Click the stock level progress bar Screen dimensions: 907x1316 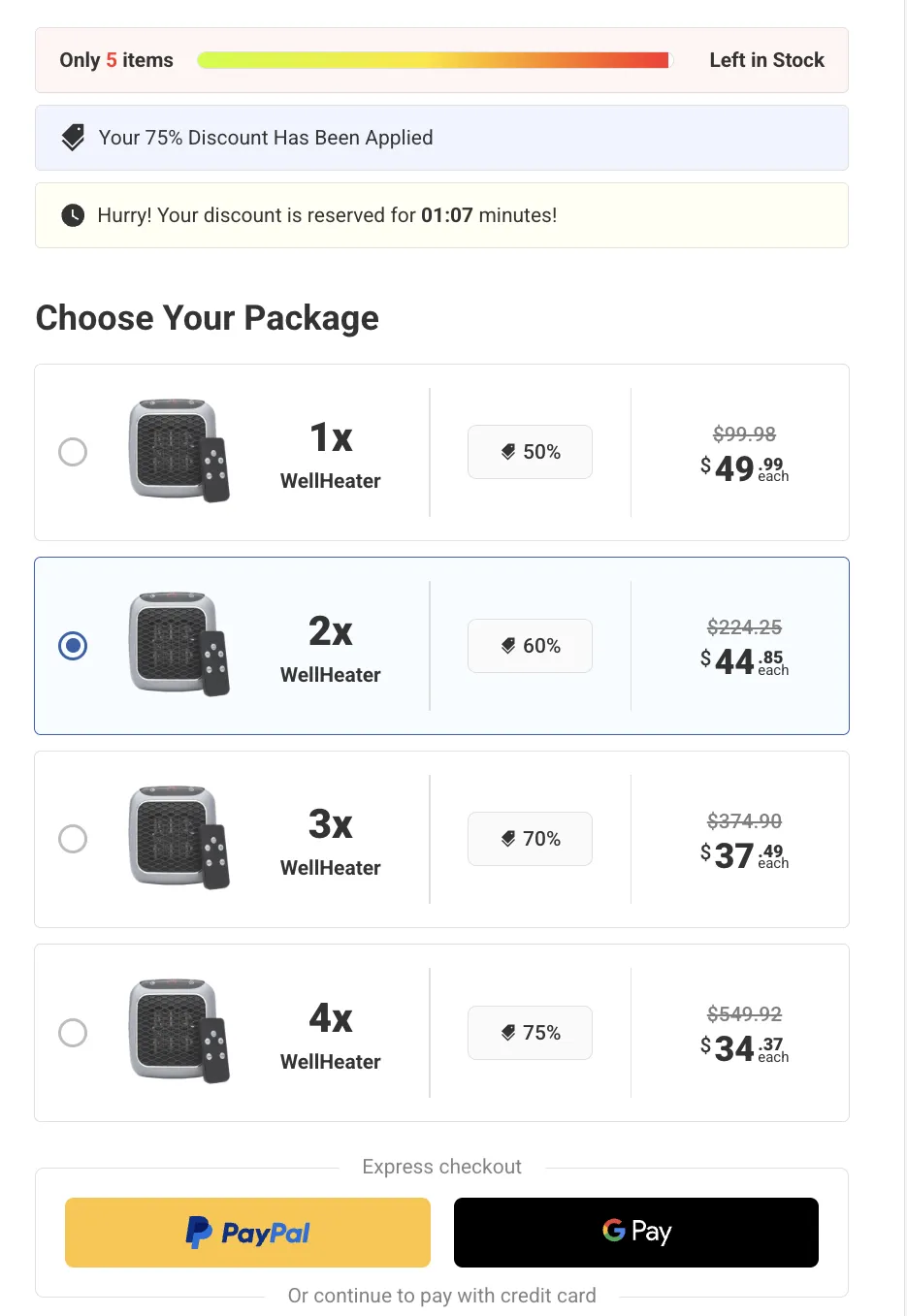[x=435, y=59]
